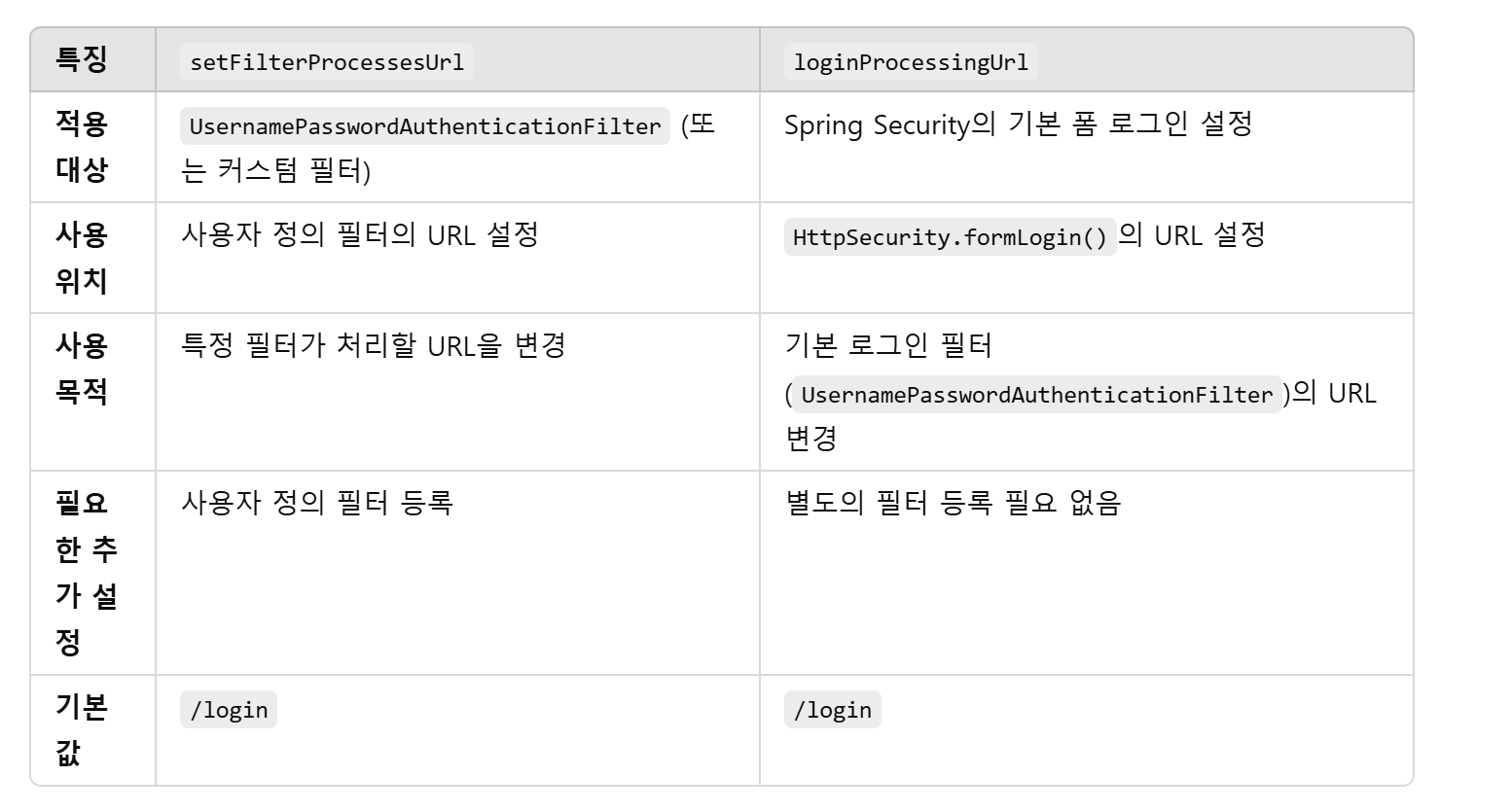Click the setFilterProcessesUrl header code label
The image size is (1512, 812).
click(327, 62)
